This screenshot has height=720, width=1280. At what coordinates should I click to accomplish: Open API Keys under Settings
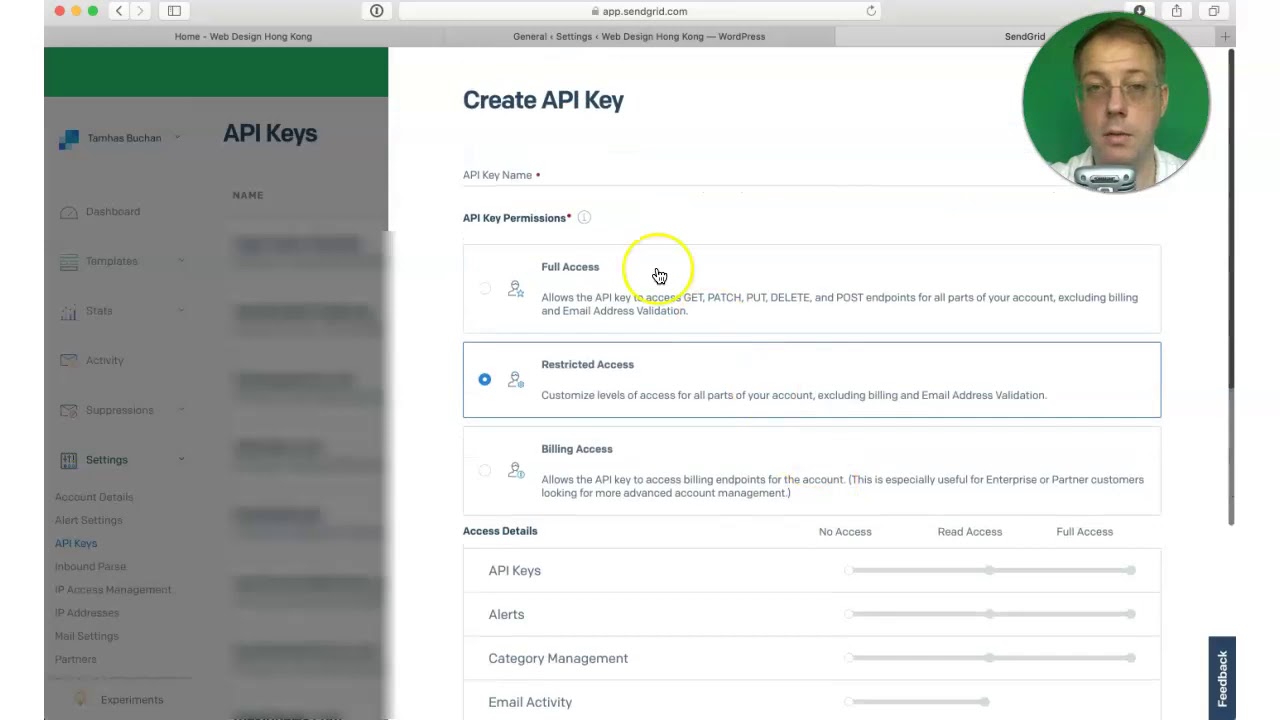(x=76, y=543)
